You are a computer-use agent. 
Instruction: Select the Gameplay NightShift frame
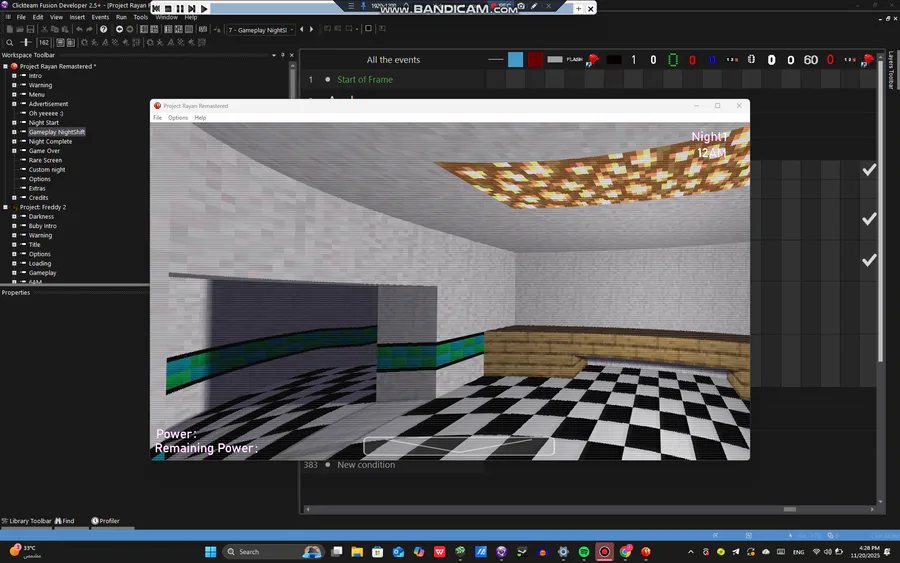click(57, 132)
